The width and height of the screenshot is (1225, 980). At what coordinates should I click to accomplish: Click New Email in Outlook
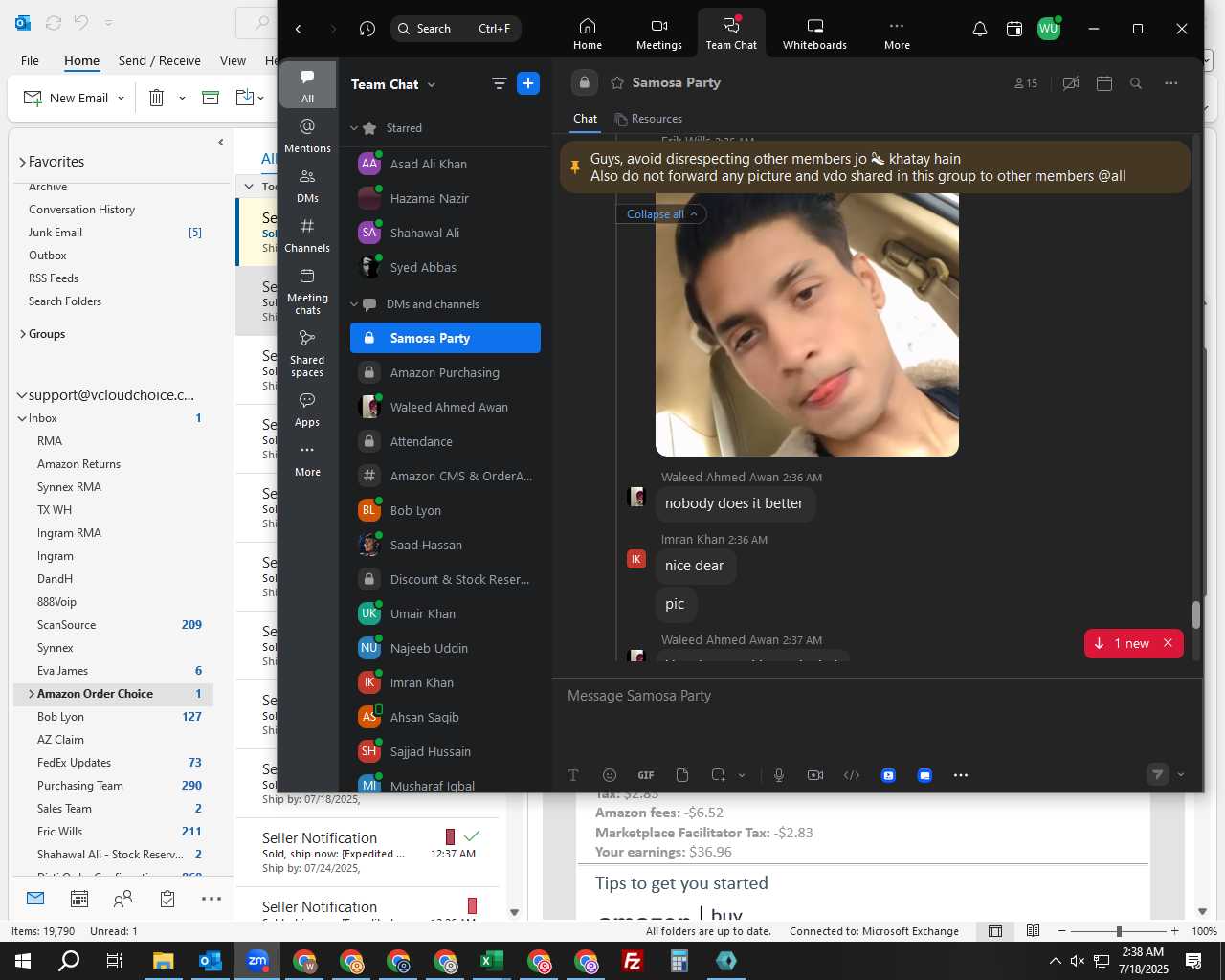66,98
